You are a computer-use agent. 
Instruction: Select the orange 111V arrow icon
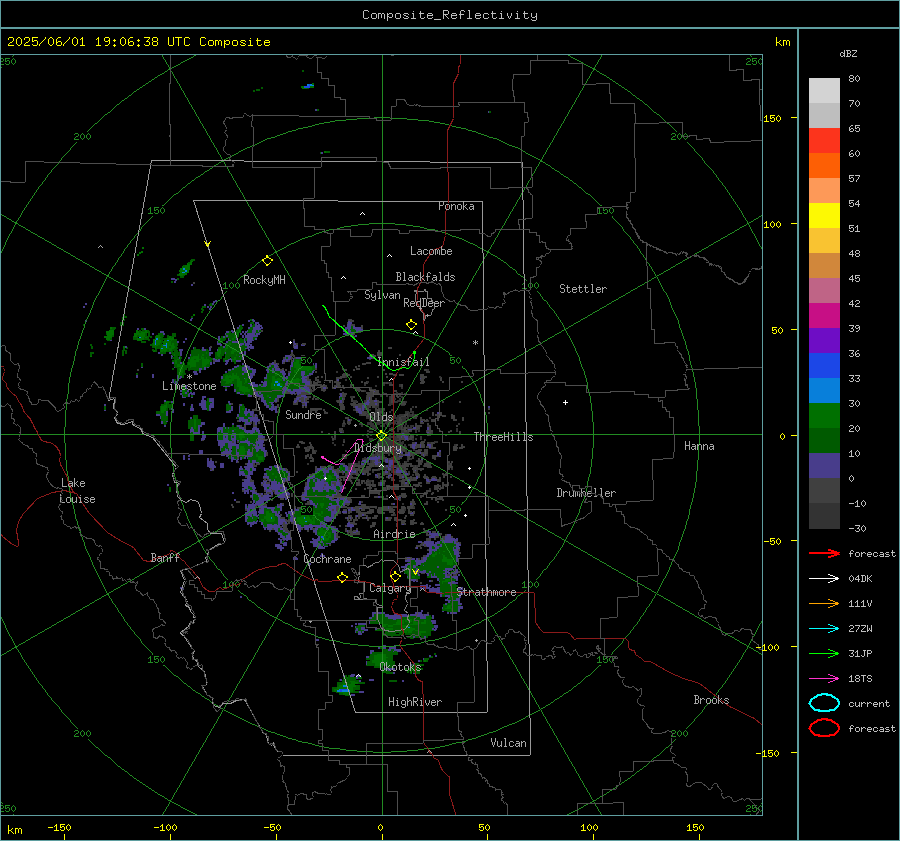[824, 603]
